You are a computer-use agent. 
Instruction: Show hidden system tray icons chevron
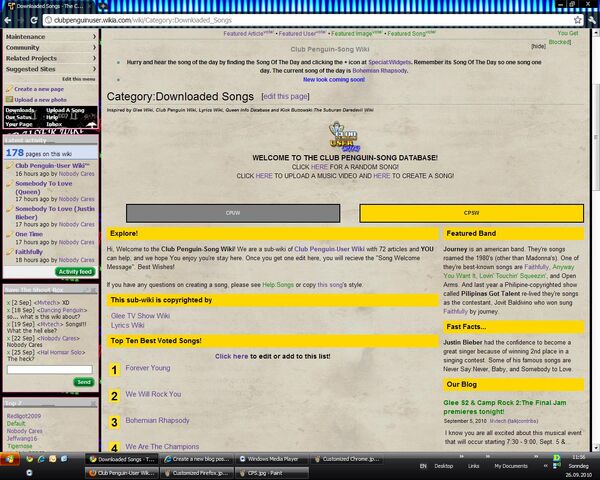pos(545,466)
